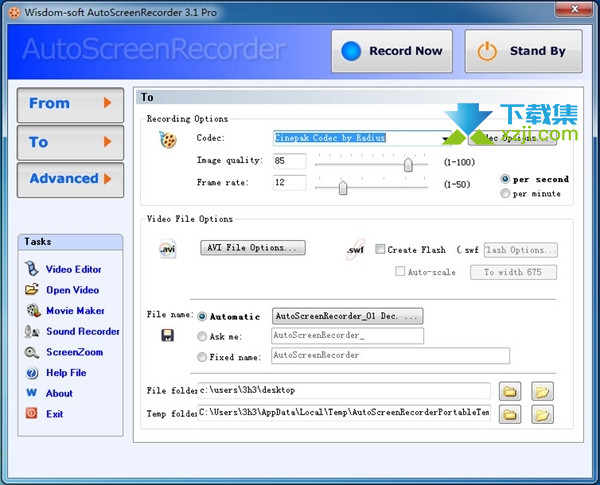The height and width of the screenshot is (485, 600).
Task: Click the Ask me name prefix field
Action: click(x=347, y=336)
